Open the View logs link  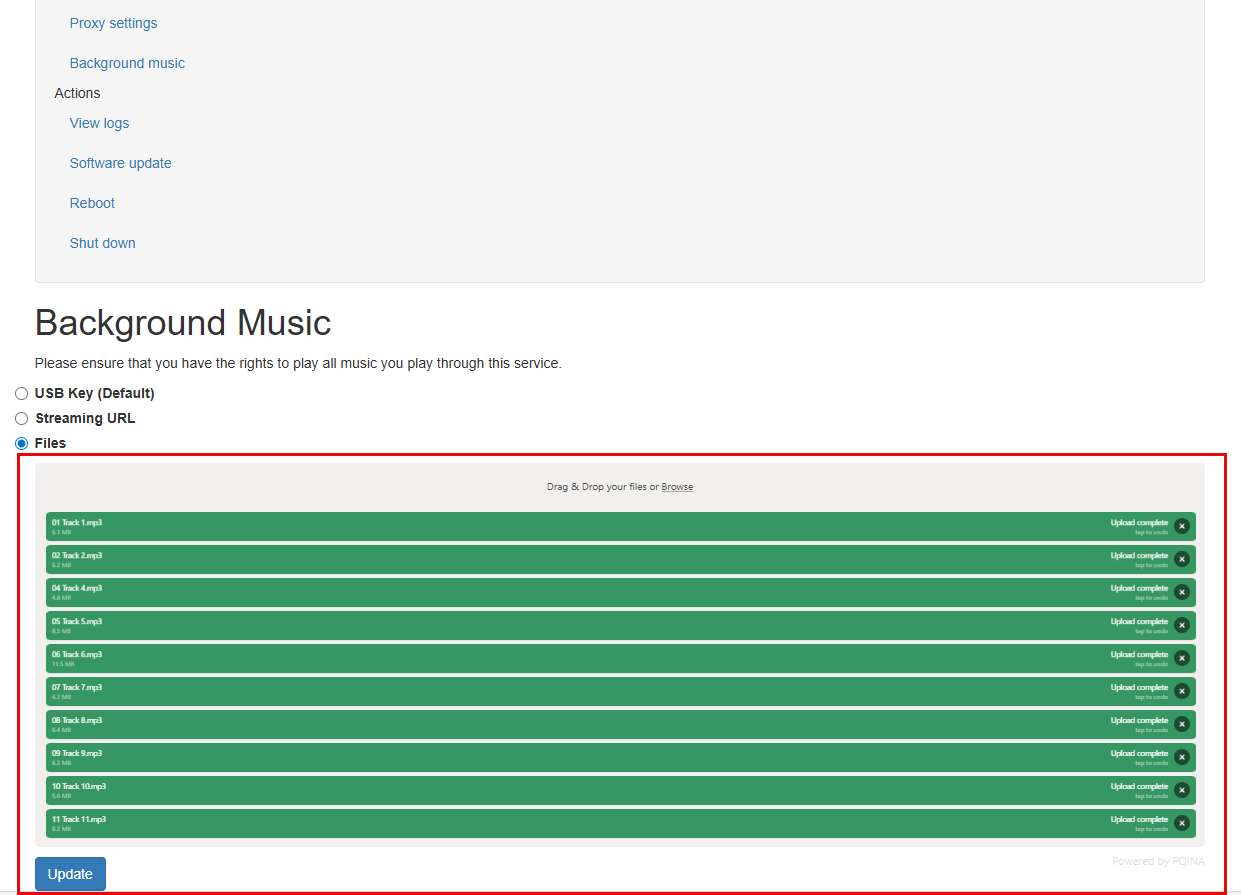[99, 123]
